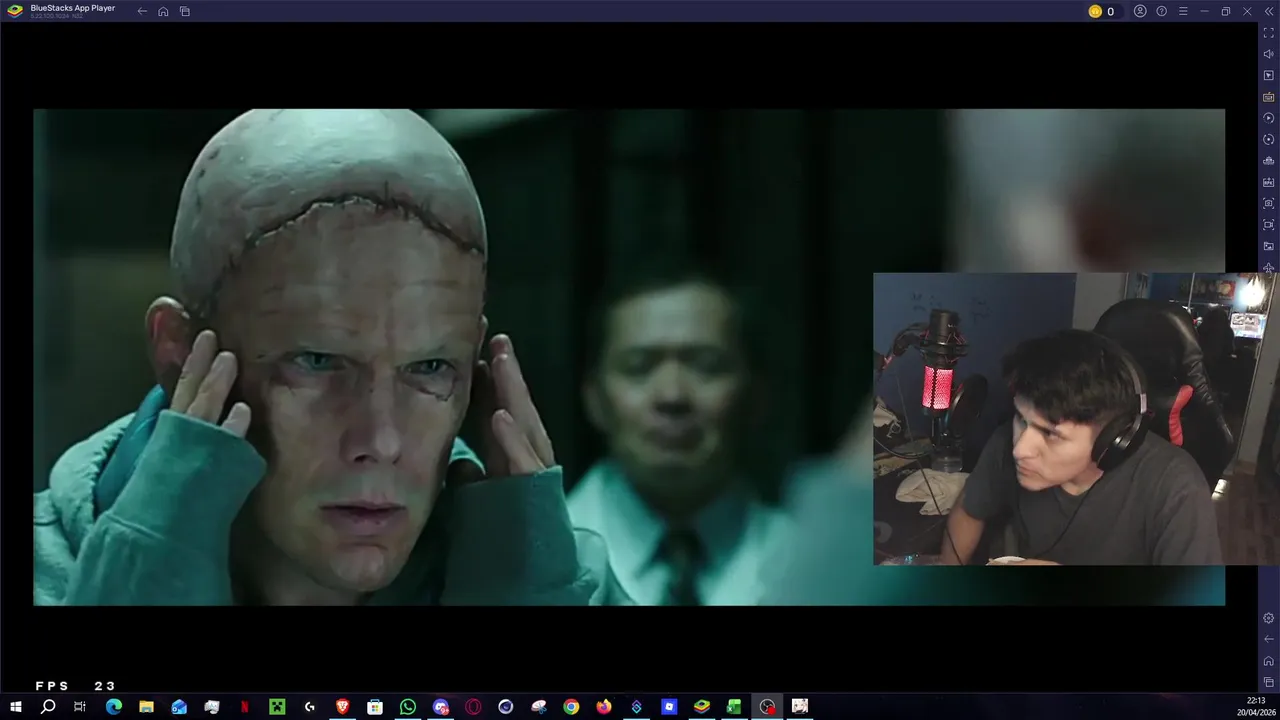
Task: Collapse the BlueStacks side toolbar
Action: tap(1269, 11)
